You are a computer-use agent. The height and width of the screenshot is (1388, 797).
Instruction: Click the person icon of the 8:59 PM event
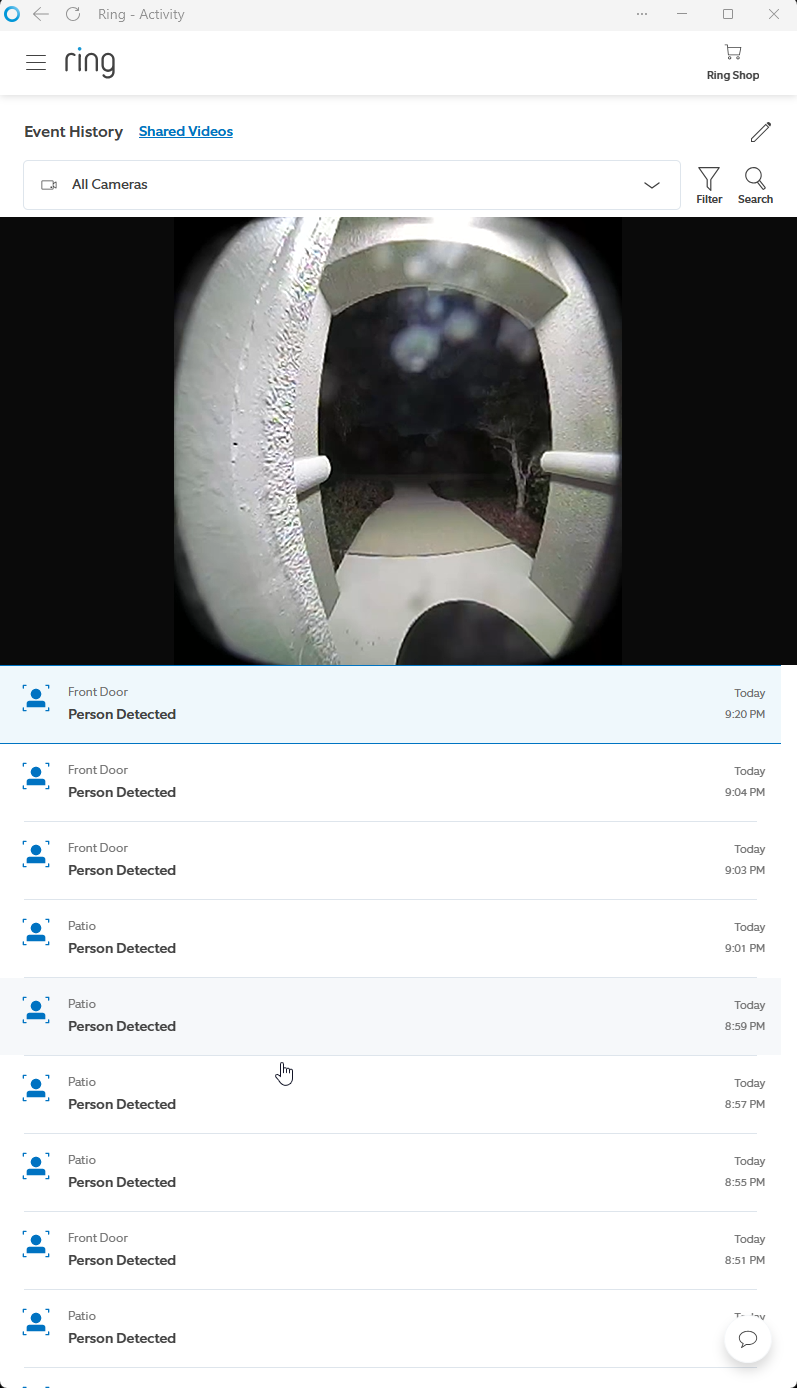36,1010
